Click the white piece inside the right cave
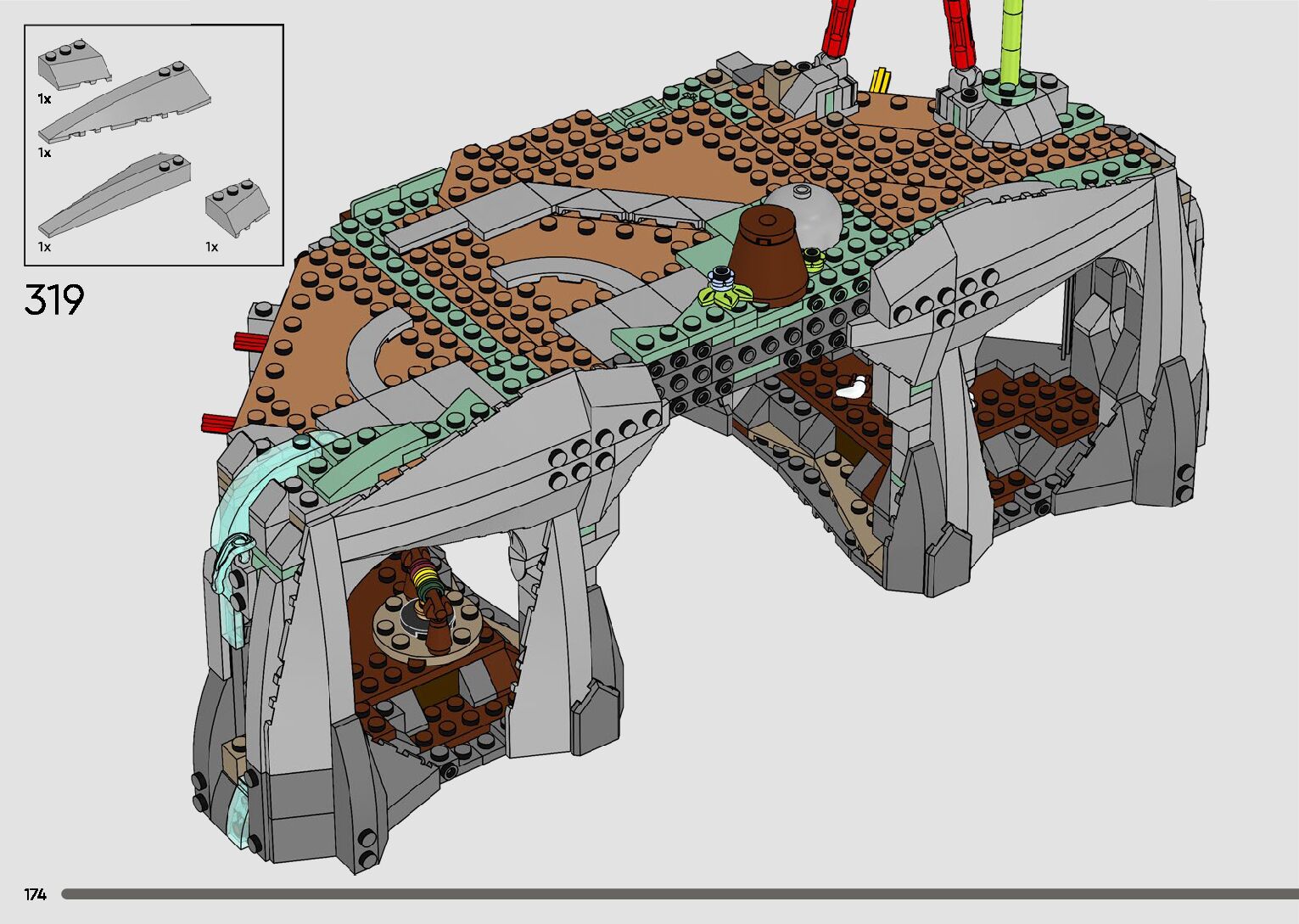Viewport: 1299px width, 924px height. tap(851, 388)
